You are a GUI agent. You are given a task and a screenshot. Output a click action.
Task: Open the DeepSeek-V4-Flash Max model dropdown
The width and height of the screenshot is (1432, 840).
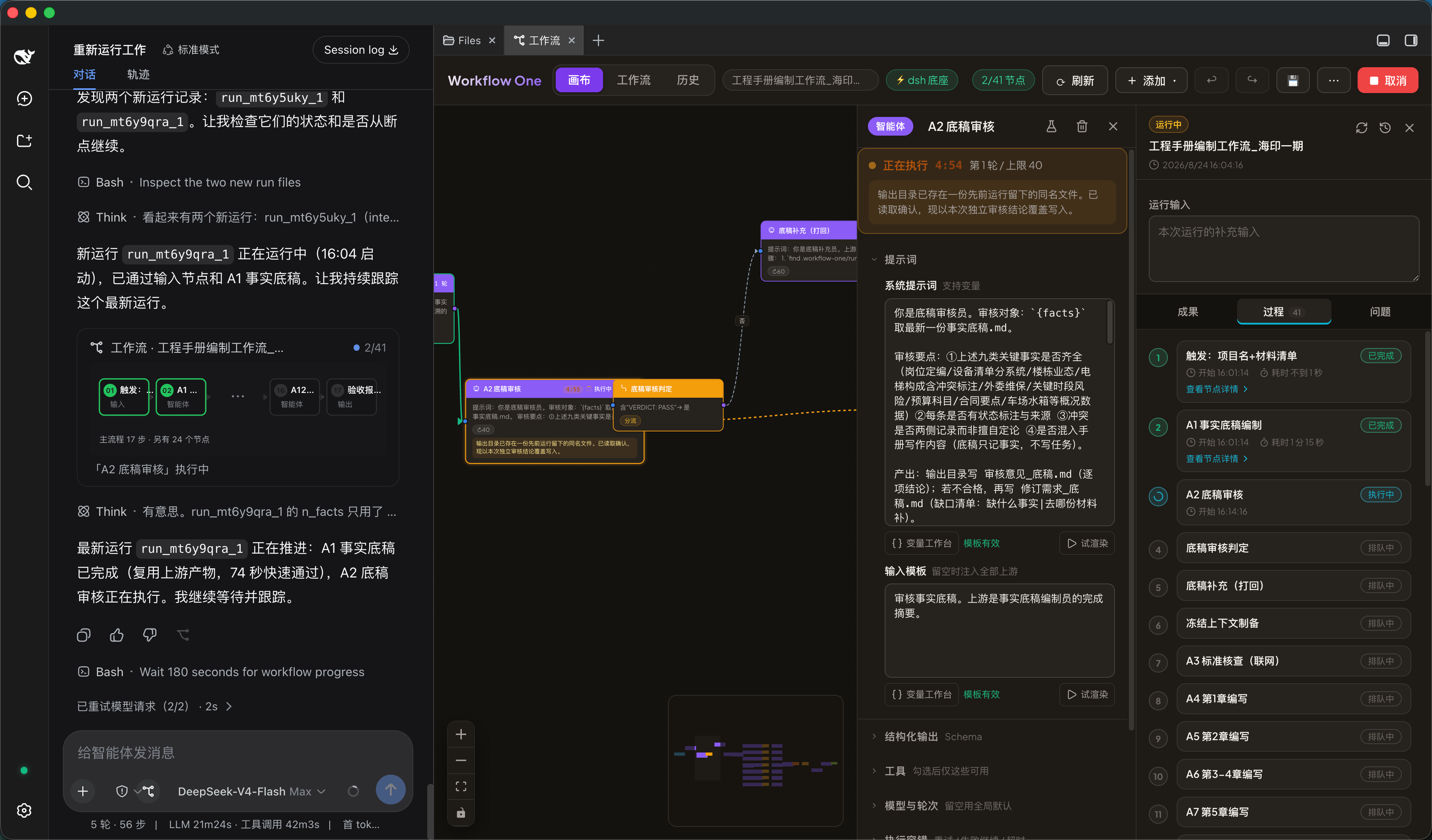coord(251,791)
